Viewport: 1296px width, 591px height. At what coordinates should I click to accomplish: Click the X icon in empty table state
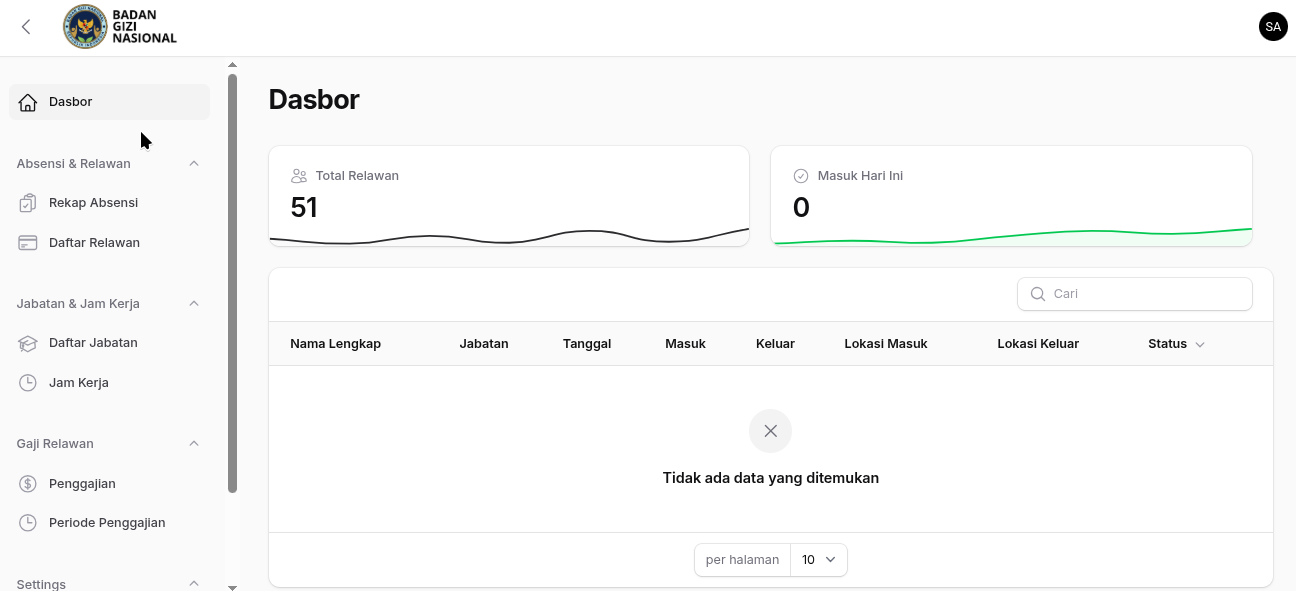point(770,431)
